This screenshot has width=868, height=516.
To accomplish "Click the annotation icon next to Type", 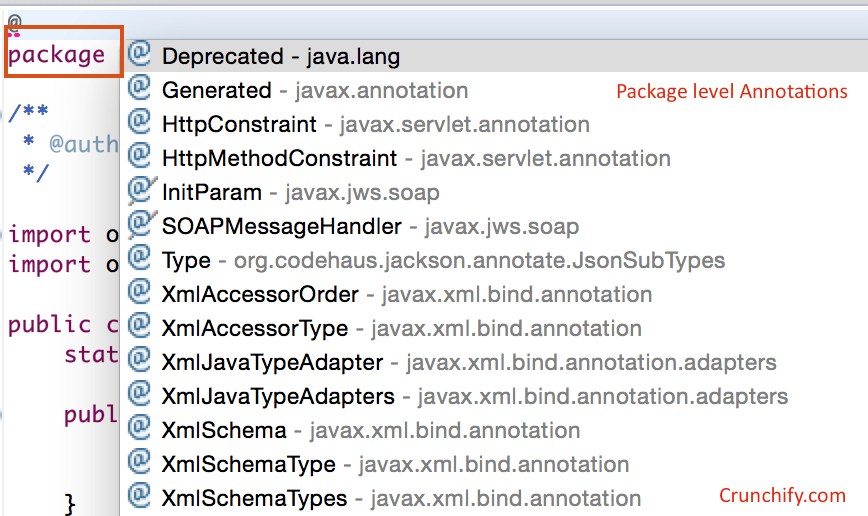I will coord(140,260).
